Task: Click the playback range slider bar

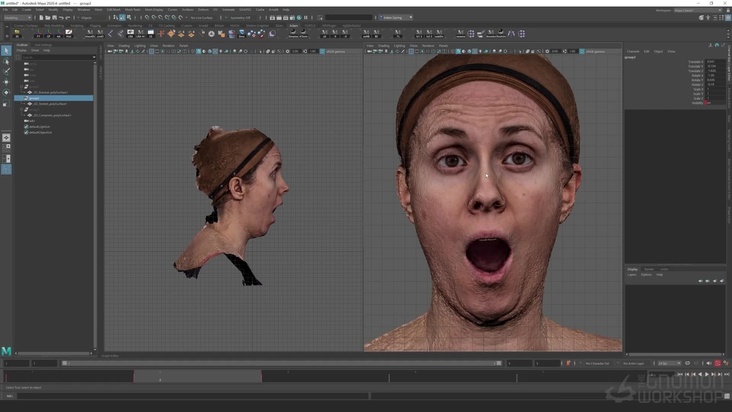Action: (x=282, y=363)
